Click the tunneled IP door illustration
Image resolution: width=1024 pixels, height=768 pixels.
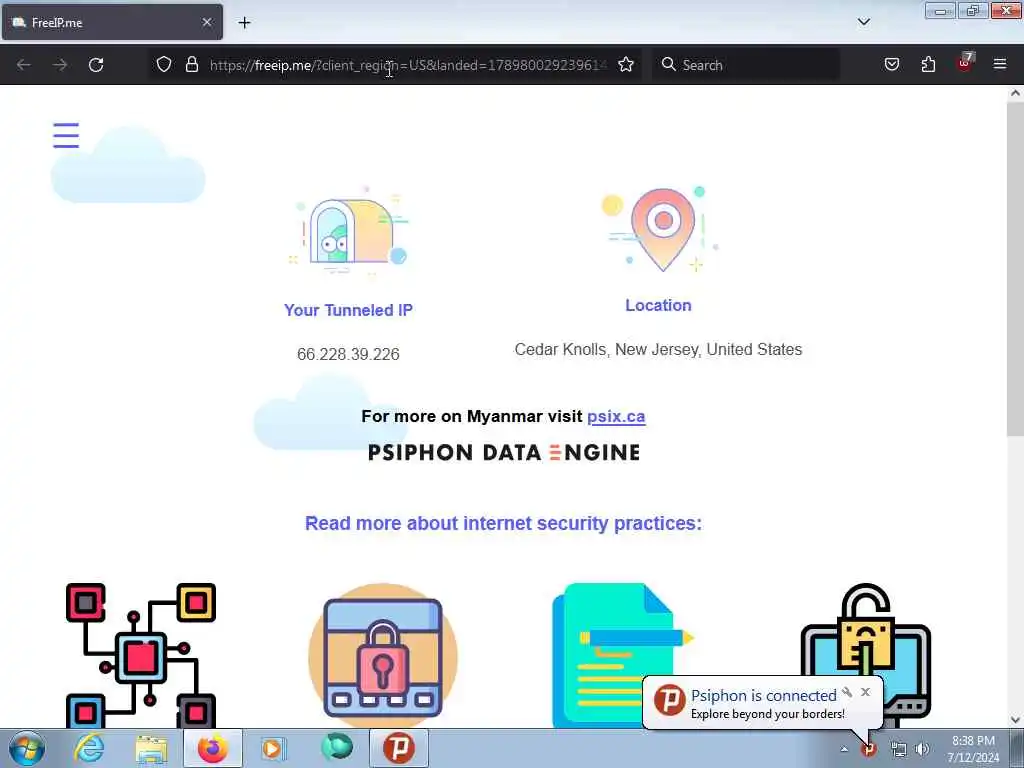[x=348, y=232]
